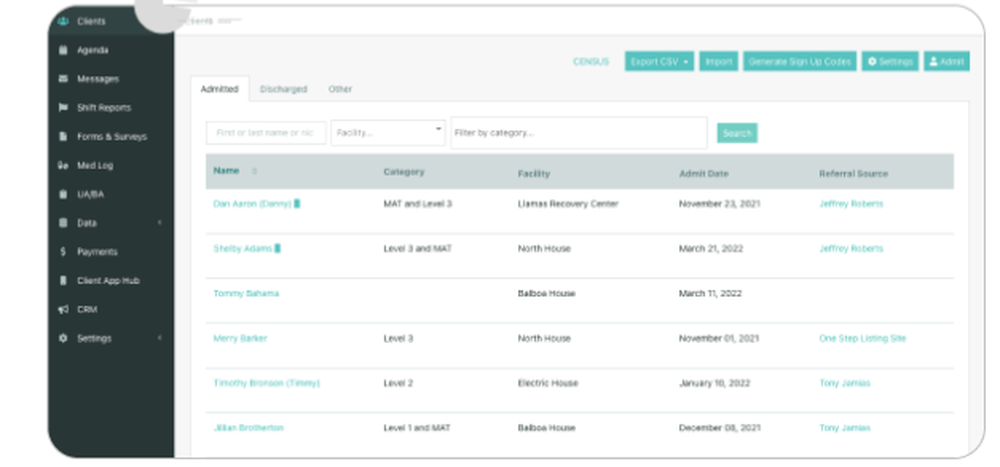Click the Agenda calendar icon
This screenshot has height=467, width=1000.
pos(62,50)
